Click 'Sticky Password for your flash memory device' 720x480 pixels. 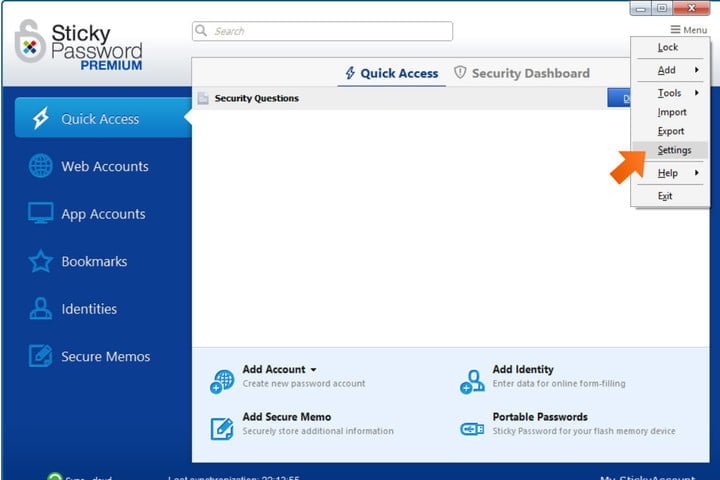coord(584,431)
